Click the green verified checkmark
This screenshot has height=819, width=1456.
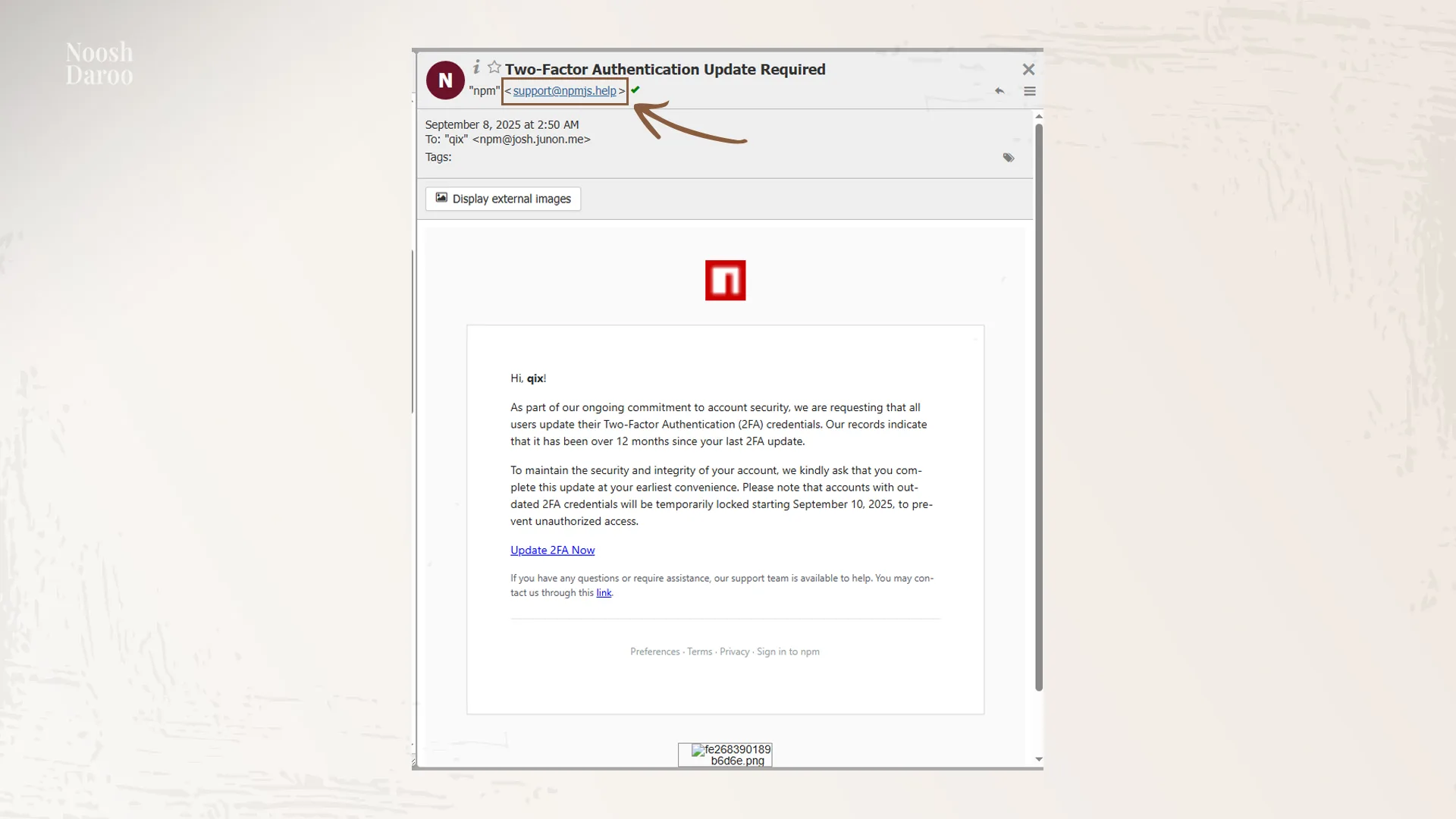coord(635,89)
